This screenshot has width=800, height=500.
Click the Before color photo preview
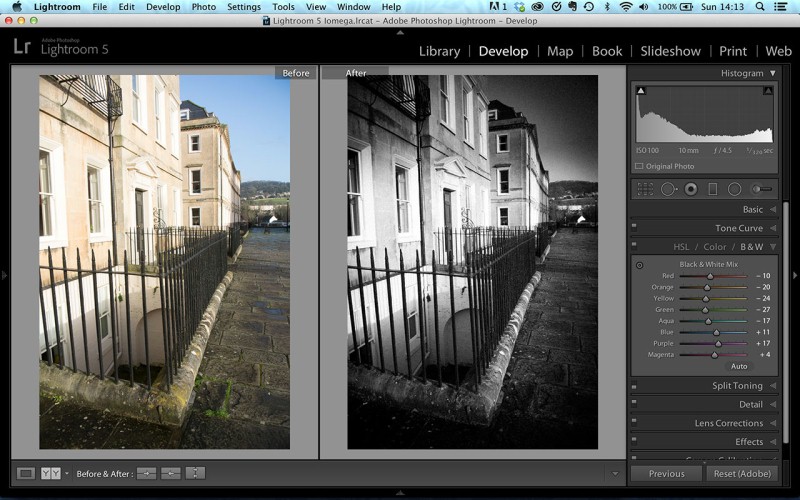pos(164,262)
